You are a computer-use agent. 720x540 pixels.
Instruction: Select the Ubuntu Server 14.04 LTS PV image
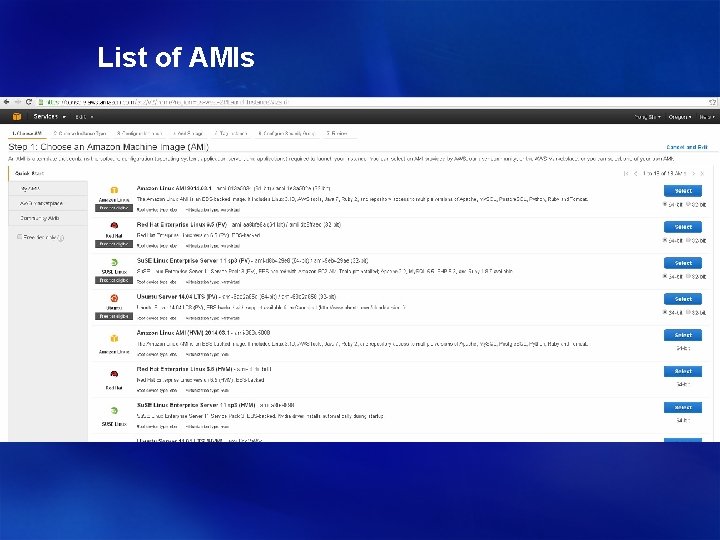point(683,299)
